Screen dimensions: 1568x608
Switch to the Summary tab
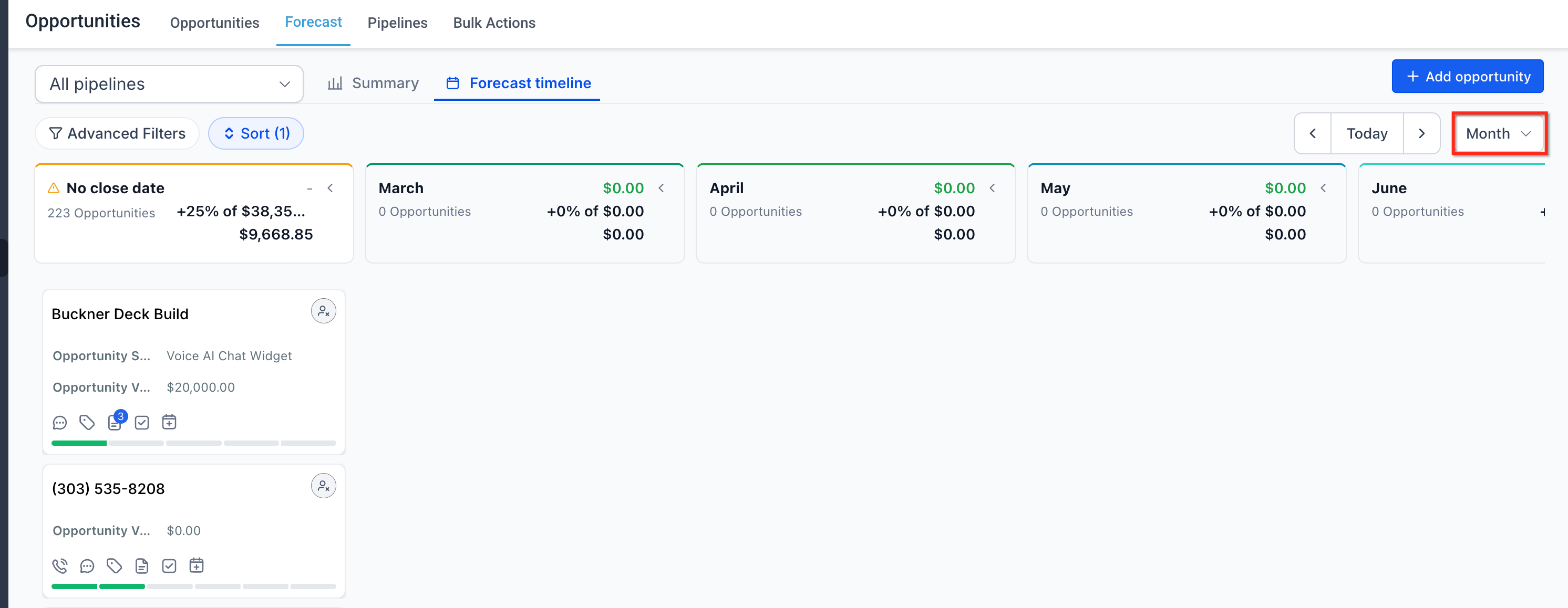(373, 82)
